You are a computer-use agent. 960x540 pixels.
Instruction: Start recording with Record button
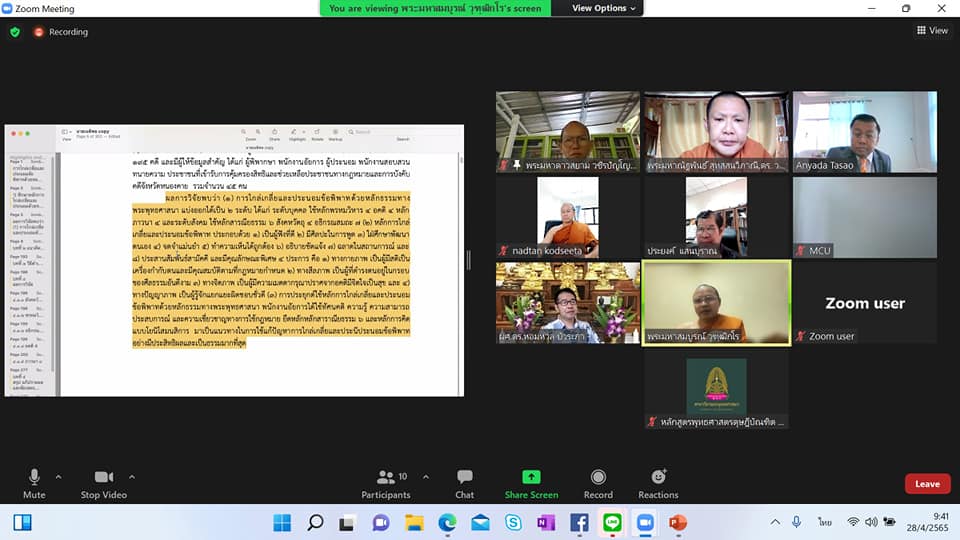[x=598, y=483]
